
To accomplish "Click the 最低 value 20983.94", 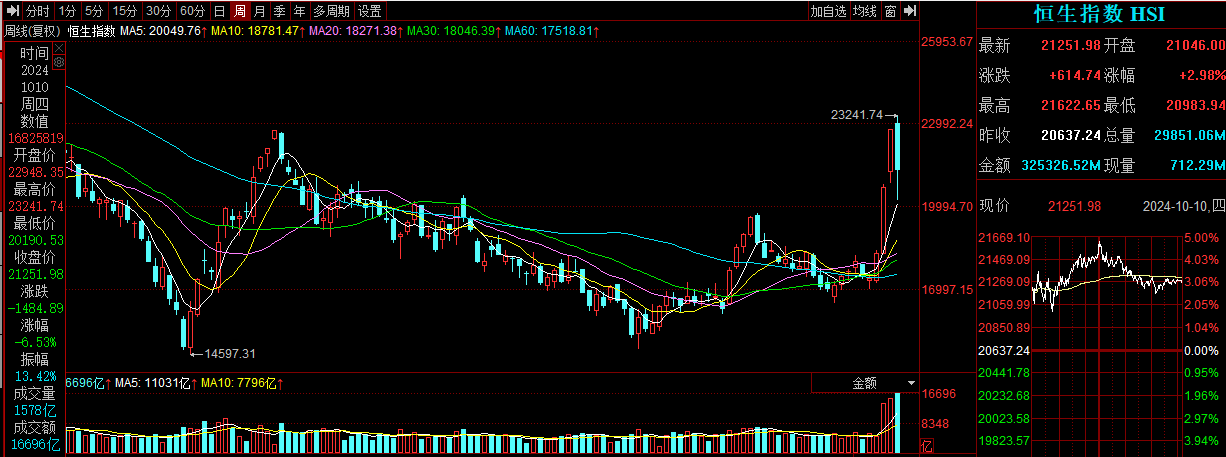I will (1195, 105).
